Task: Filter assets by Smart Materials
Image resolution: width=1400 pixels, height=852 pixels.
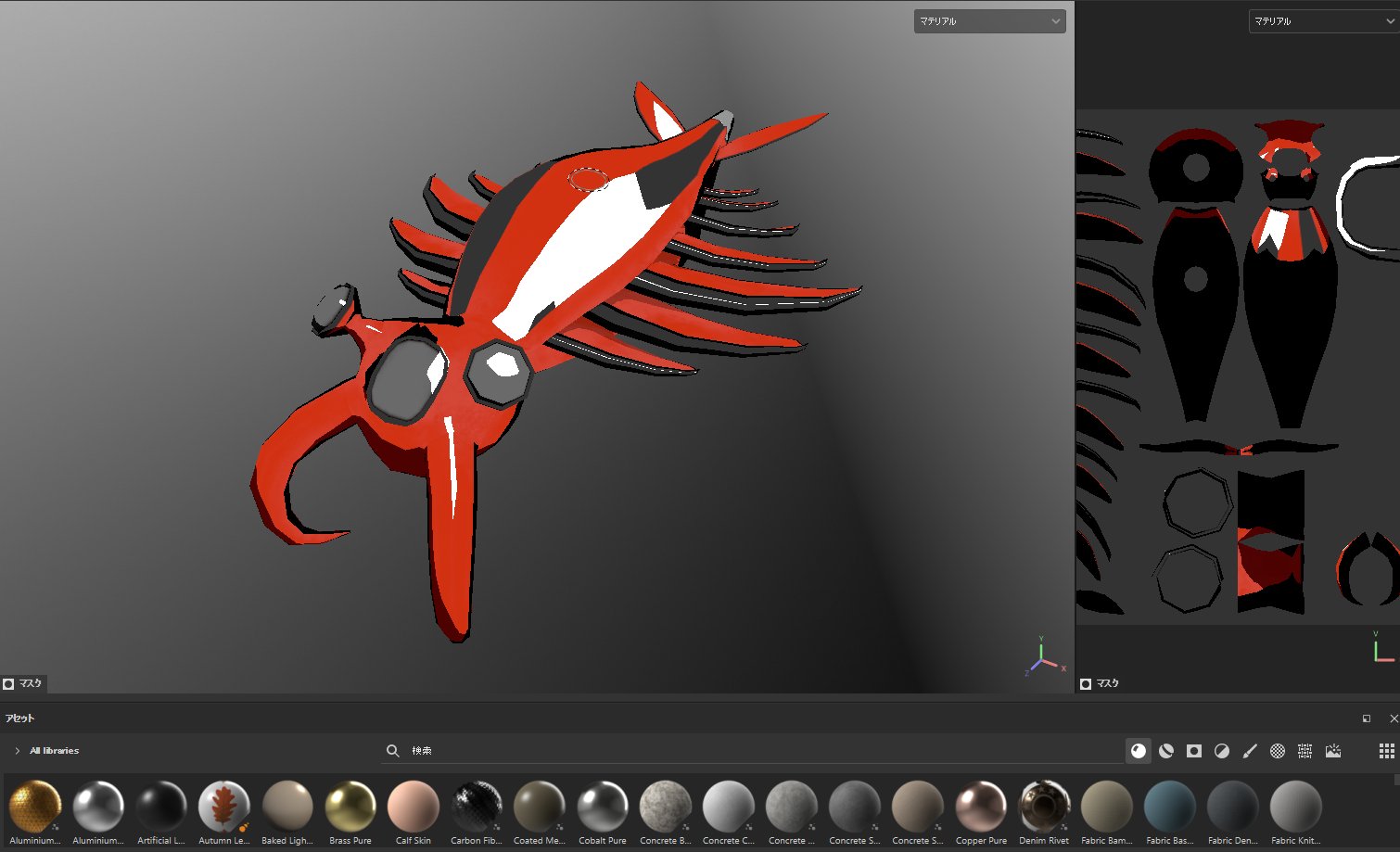Action: 1166,751
